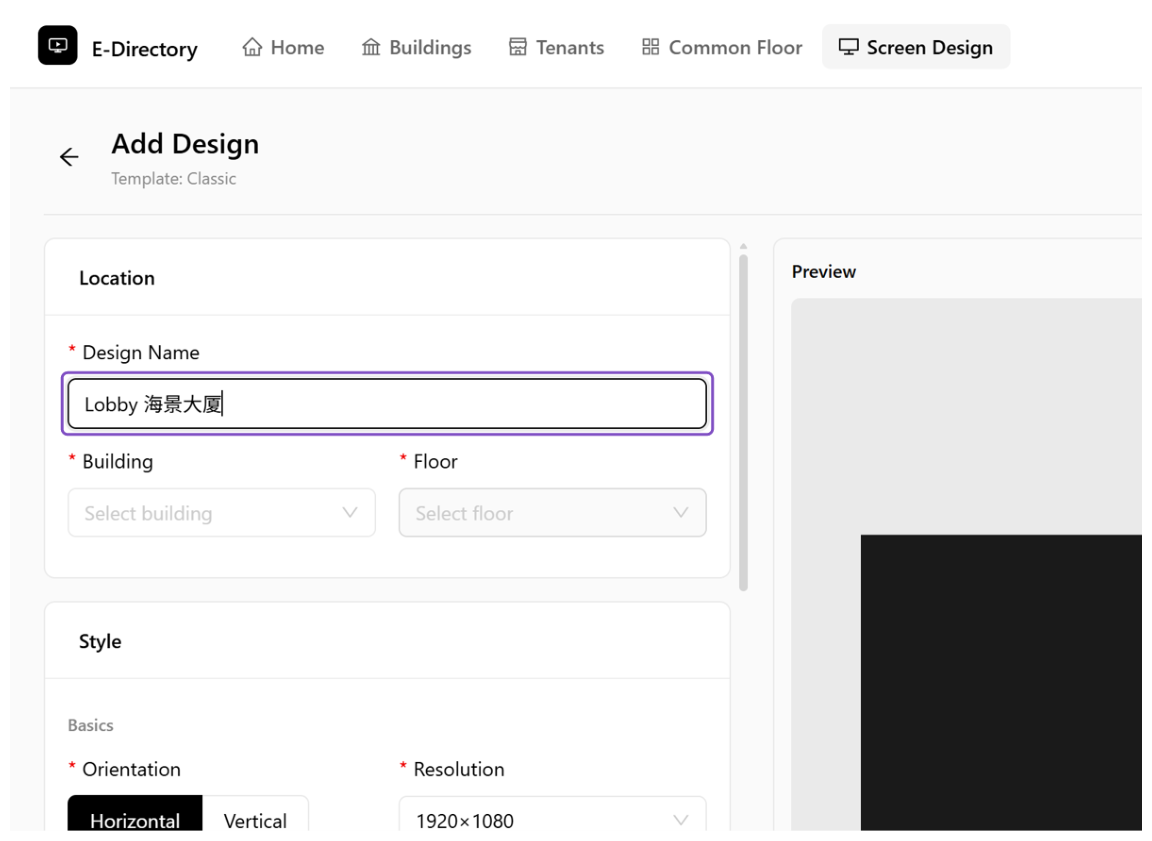Viewport: 1152px width, 841px height.
Task: Click the chevron in the Resolution box
Action: click(x=681, y=820)
